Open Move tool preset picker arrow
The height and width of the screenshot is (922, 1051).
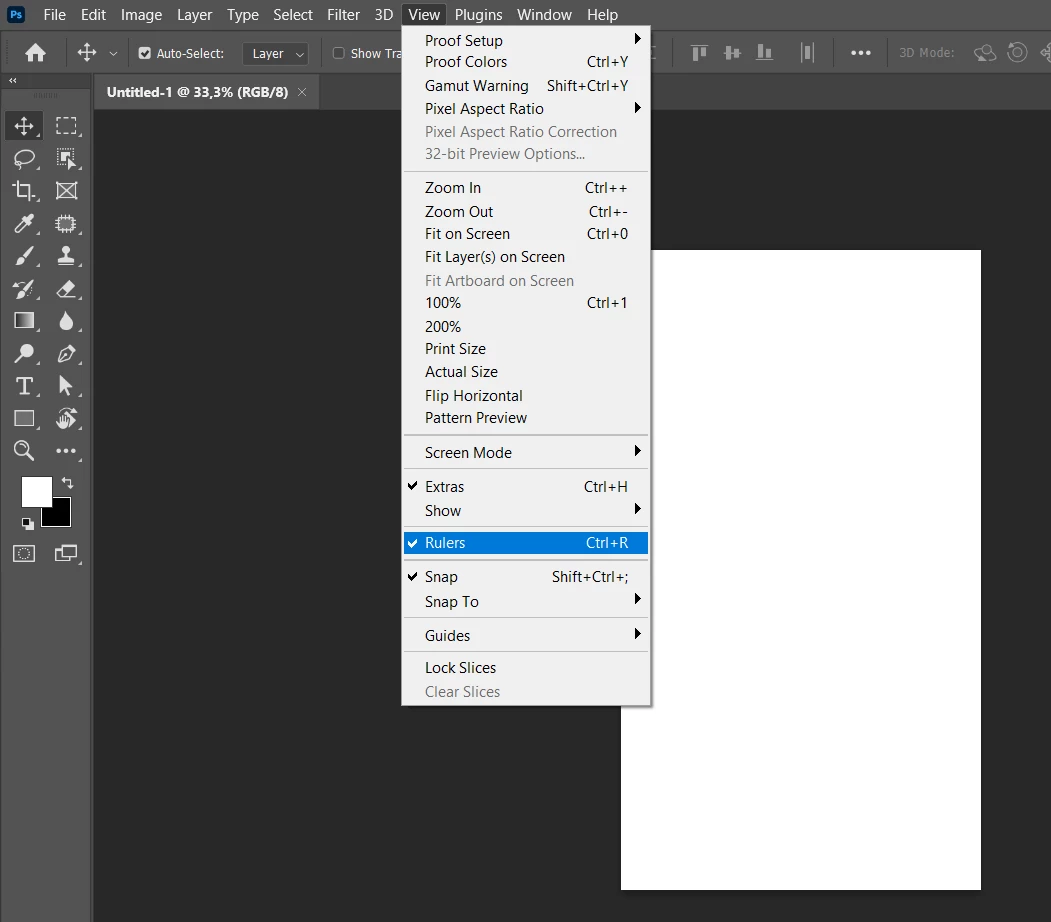tap(113, 54)
